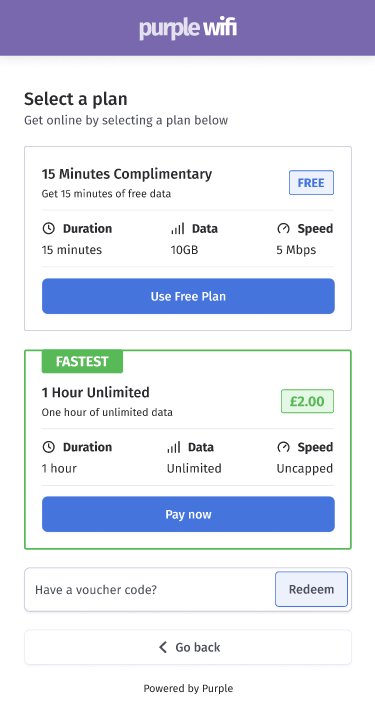Select the 1 Hour Unlimited plan title

[96, 393]
